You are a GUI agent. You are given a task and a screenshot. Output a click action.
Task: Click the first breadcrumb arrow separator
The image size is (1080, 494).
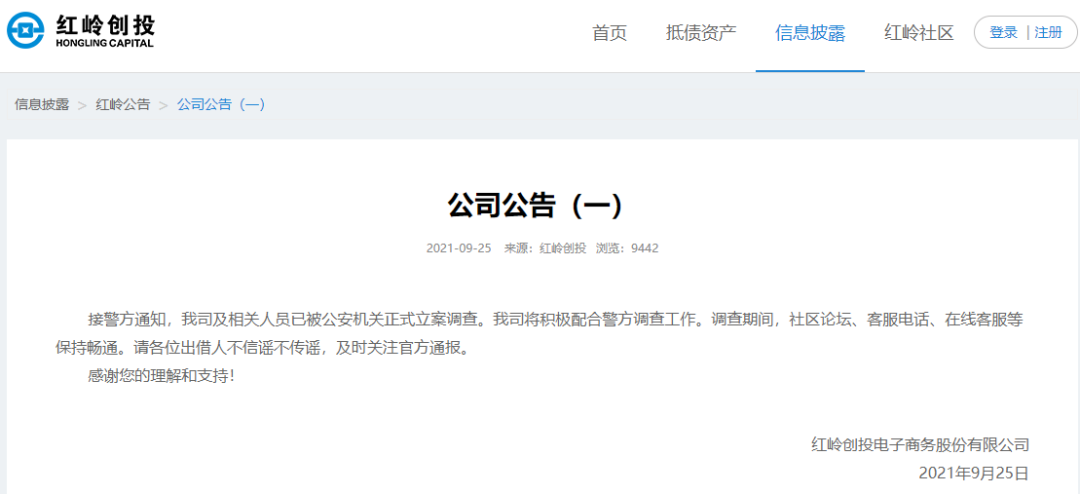pyautogui.click(x=82, y=105)
